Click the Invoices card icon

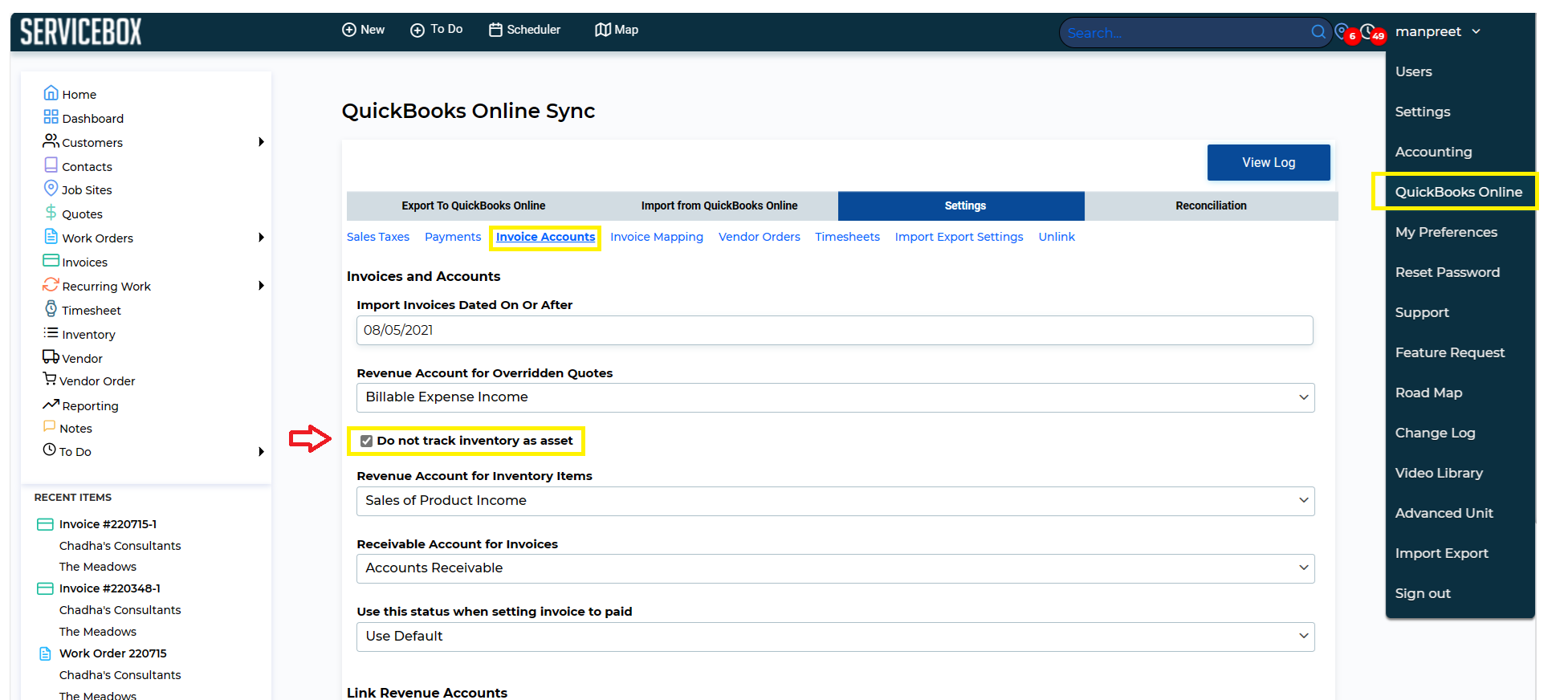(51, 261)
